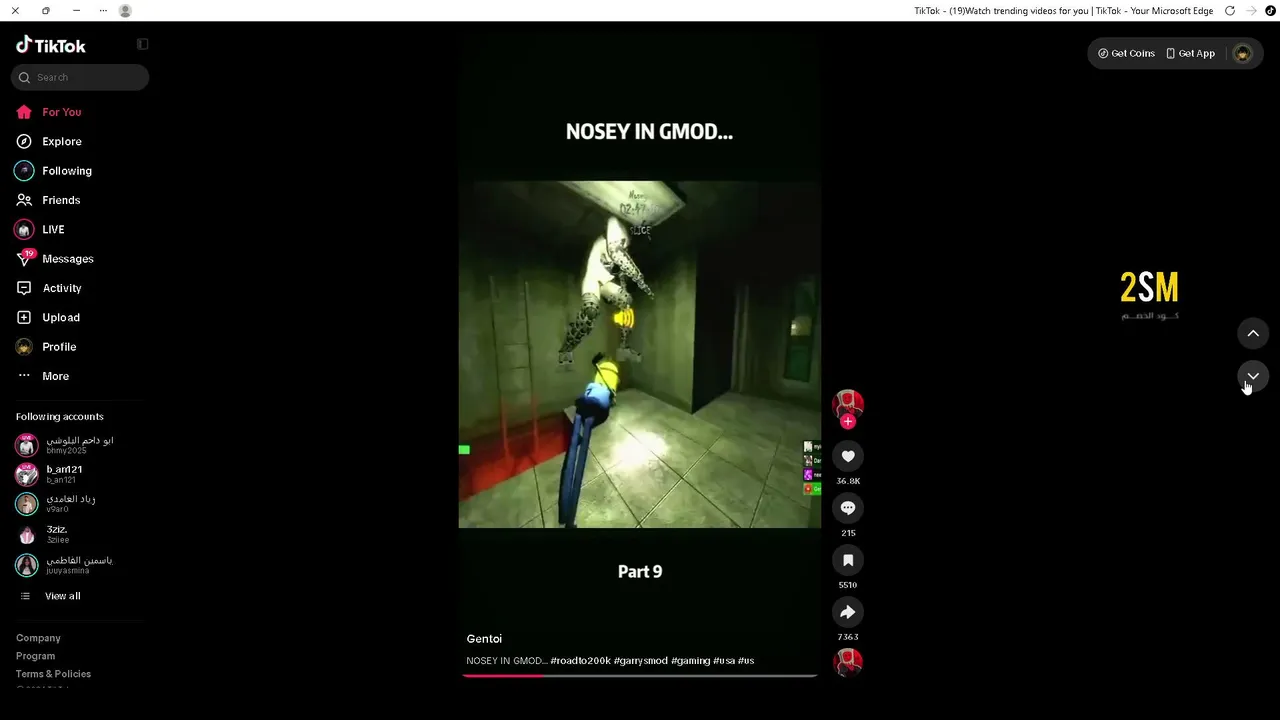
Task: Go to Profile in sidebar
Action: (x=59, y=347)
